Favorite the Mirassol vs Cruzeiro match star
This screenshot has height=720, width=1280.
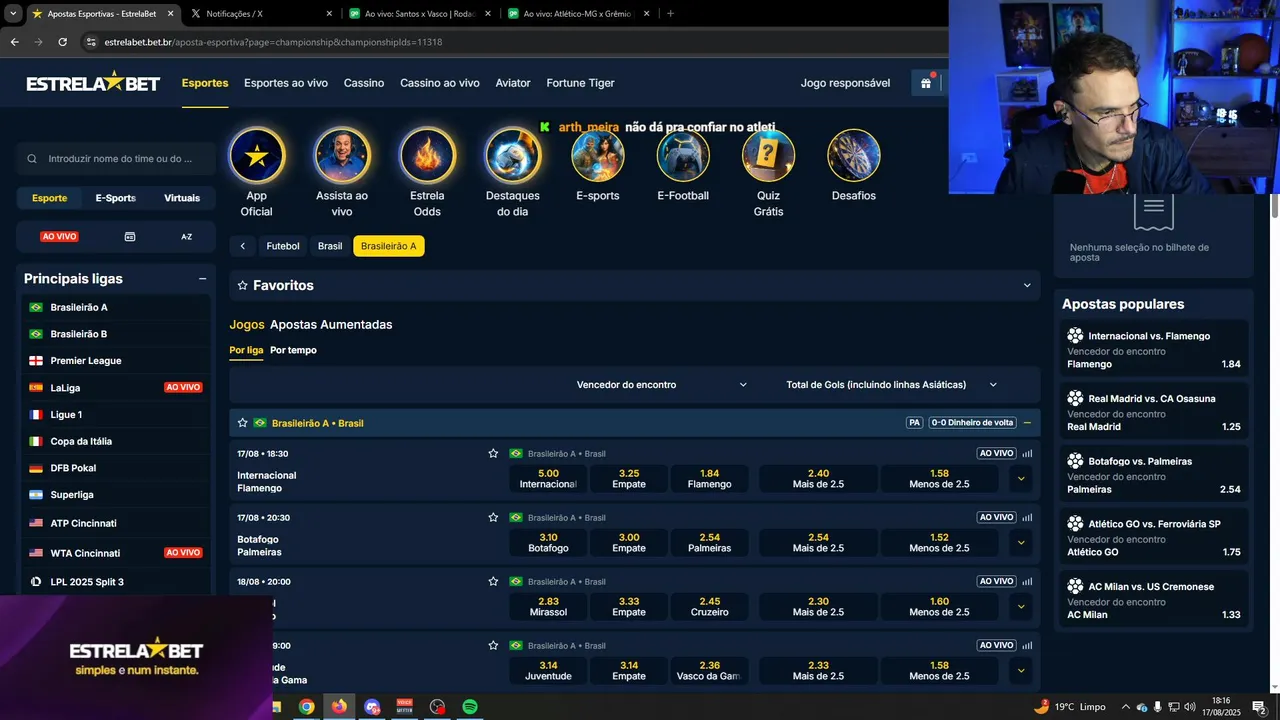(493, 581)
